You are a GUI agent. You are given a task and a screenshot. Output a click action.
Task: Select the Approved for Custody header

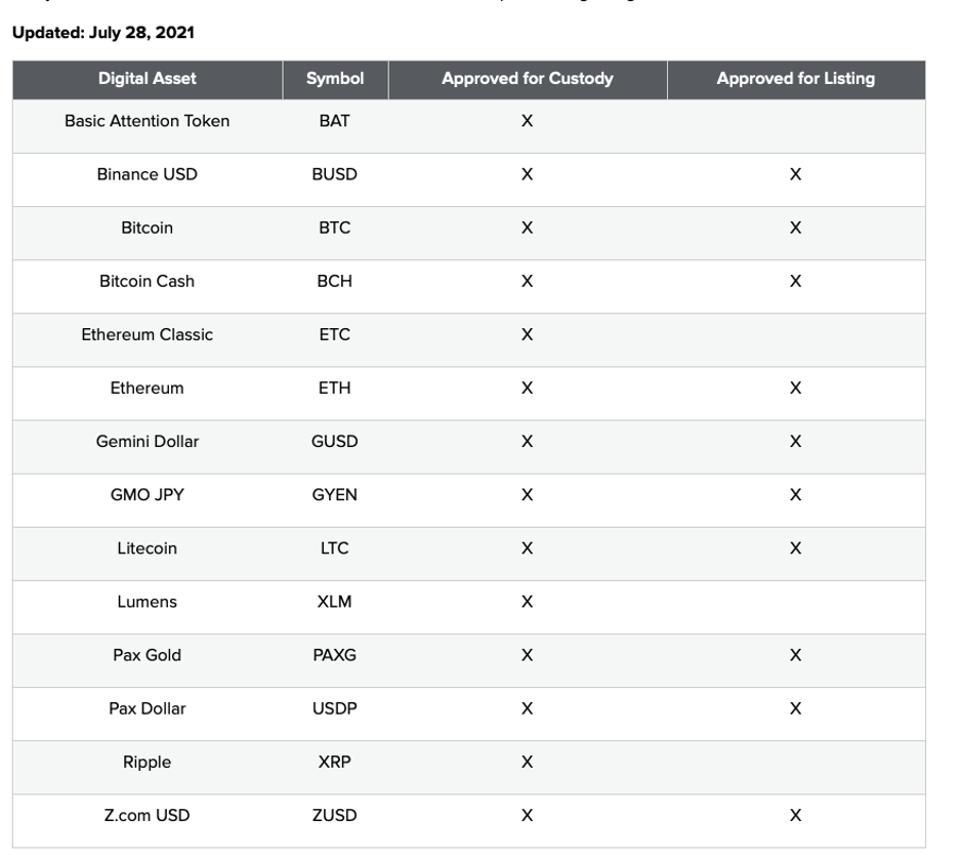(527, 79)
